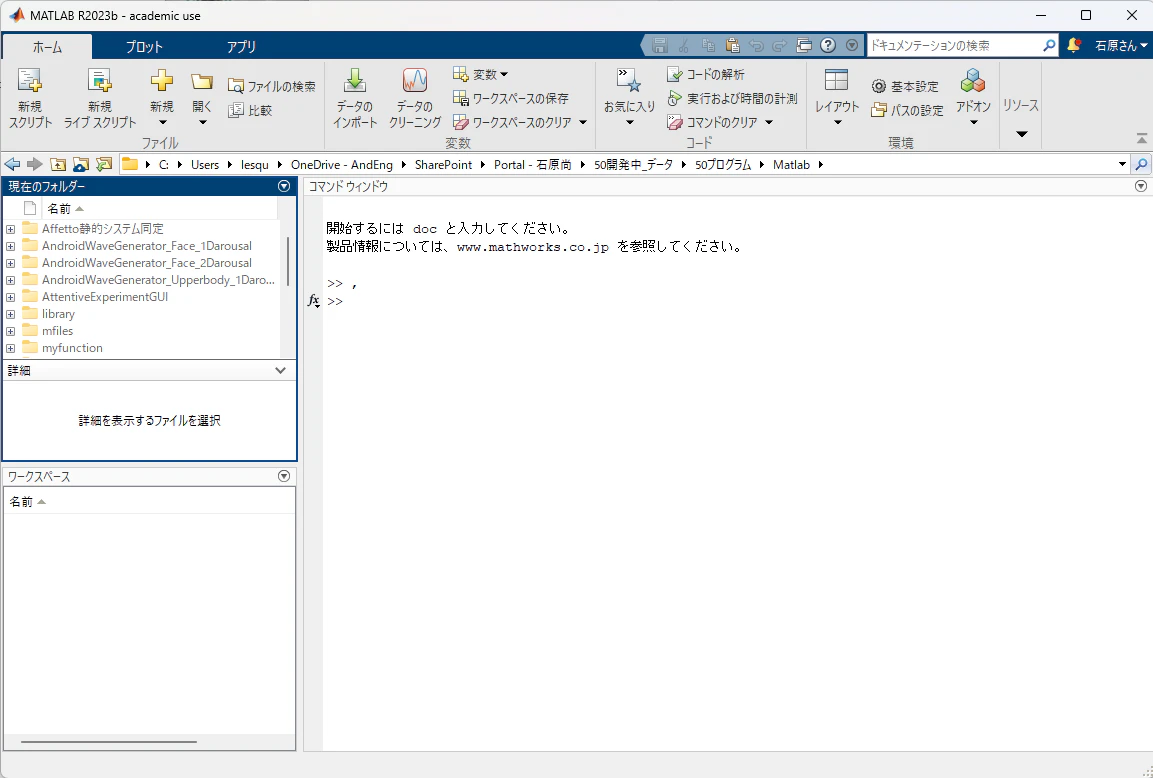Click ワークスペースの保存 save workspace
1153x778 pixels.
click(511, 98)
